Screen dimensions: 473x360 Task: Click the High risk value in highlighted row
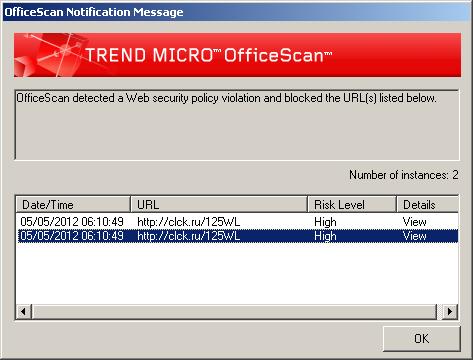(x=325, y=236)
